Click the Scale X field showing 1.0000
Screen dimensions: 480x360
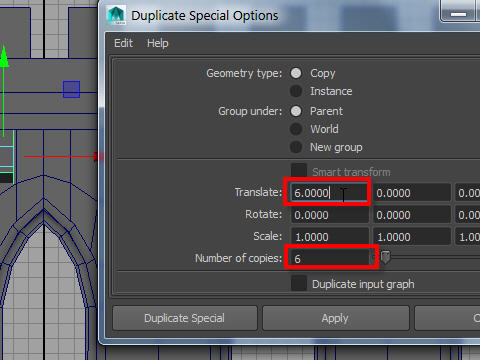pos(330,236)
